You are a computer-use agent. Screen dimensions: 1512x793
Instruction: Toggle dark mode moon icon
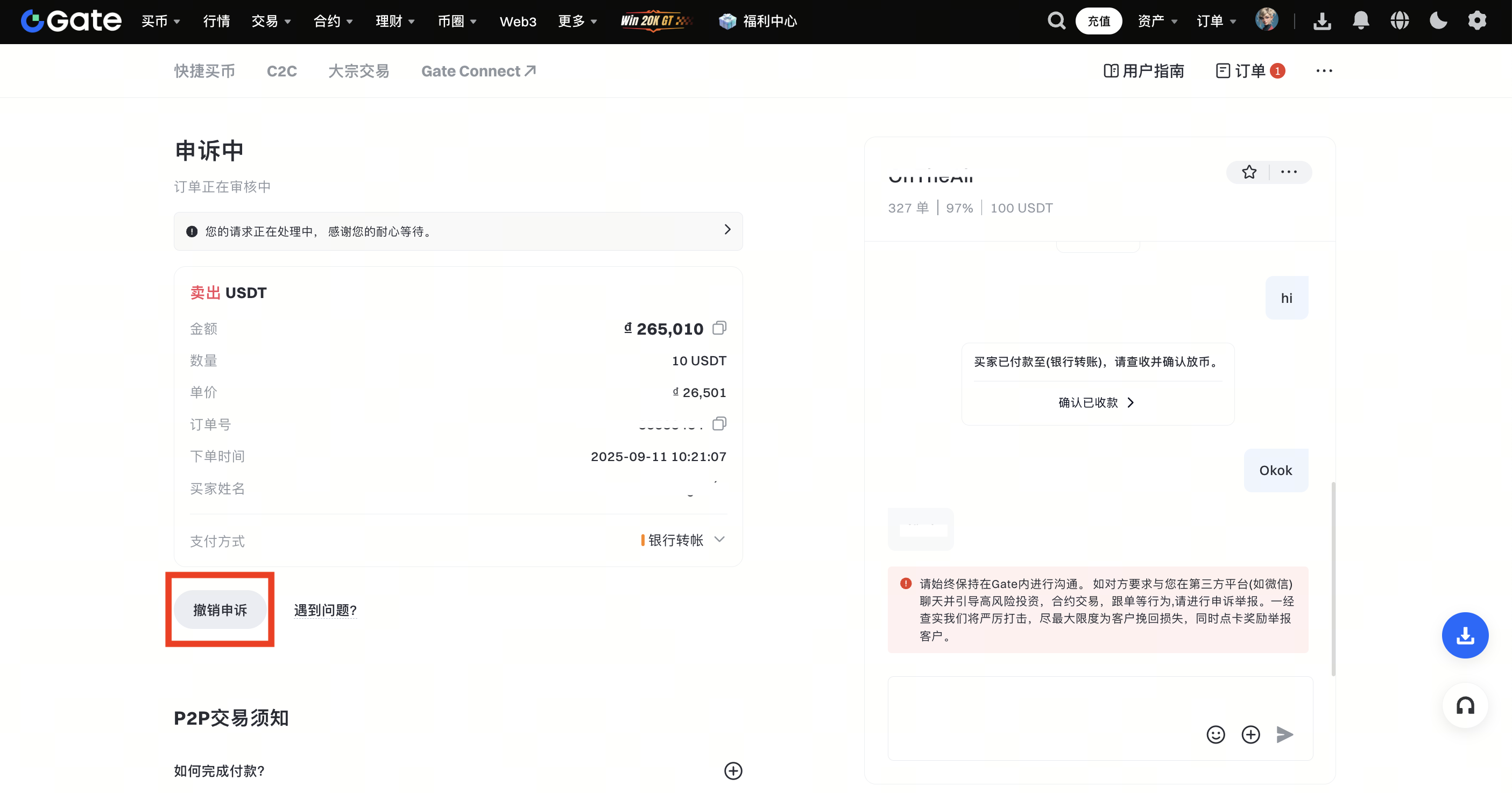(1438, 21)
